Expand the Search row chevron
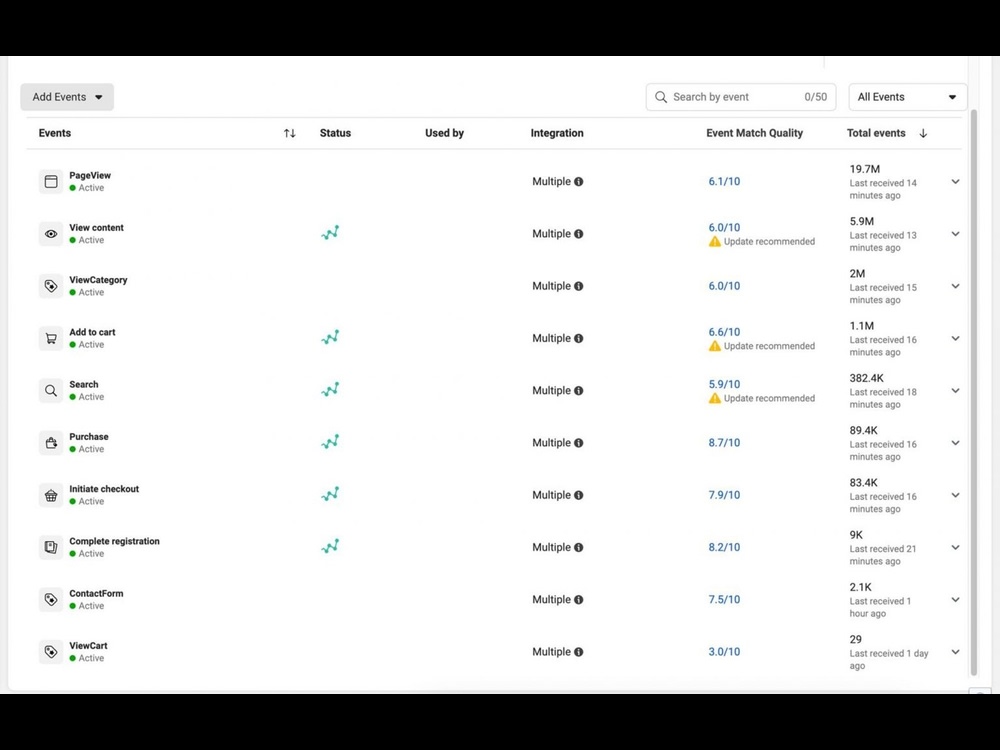1000x750 pixels. click(955, 391)
